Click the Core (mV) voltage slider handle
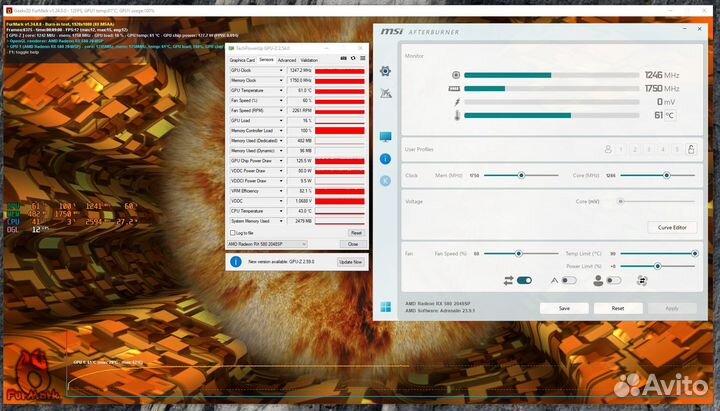 (620, 201)
